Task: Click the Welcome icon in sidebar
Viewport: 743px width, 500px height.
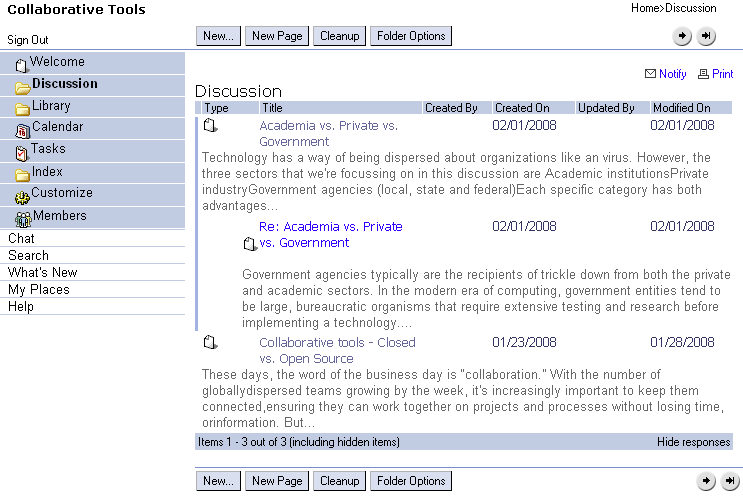Action: 22,65
